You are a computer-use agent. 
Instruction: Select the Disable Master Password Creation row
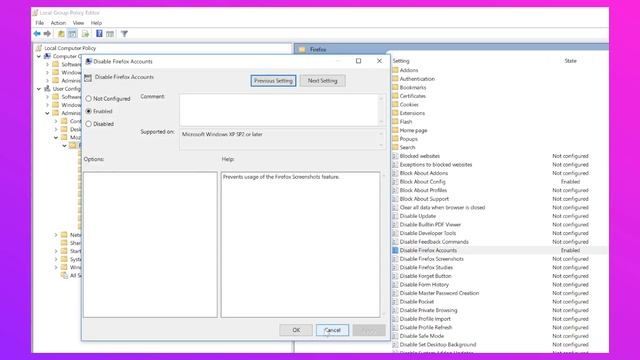pyautogui.click(x=499, y=293)
